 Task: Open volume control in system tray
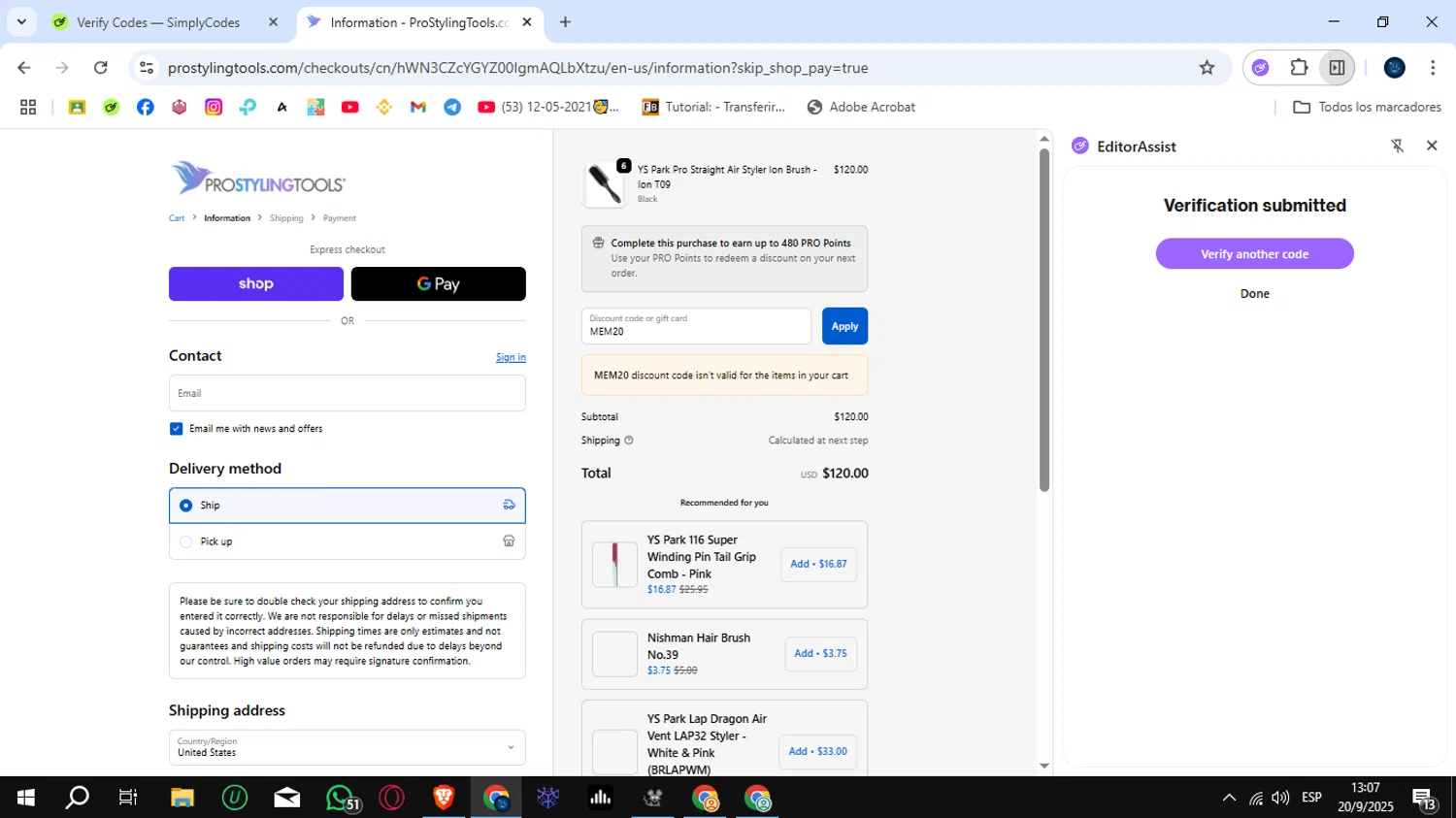pos(1280,798)
